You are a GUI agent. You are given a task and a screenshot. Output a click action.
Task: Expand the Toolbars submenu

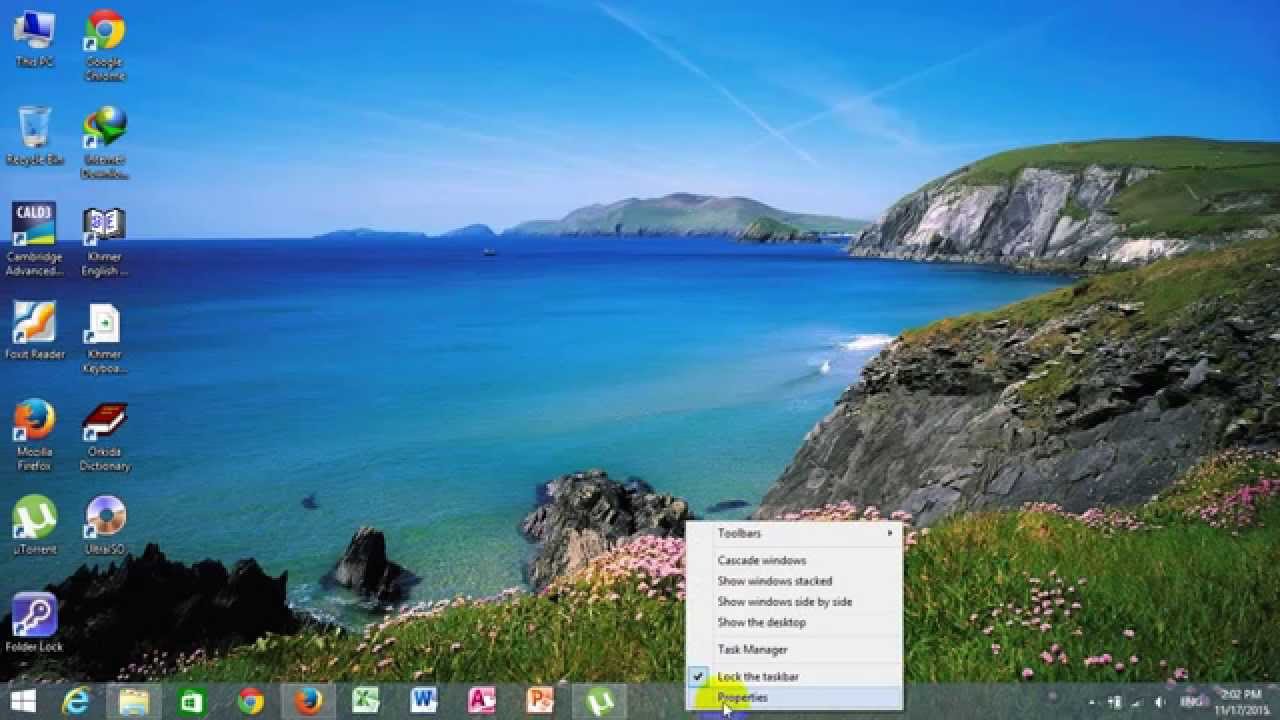coord(795,534)
